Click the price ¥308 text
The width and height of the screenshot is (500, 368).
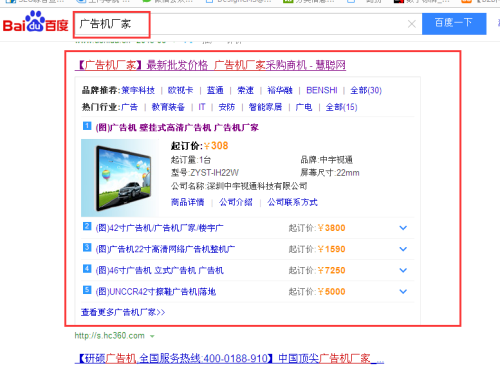pos(216,146)
